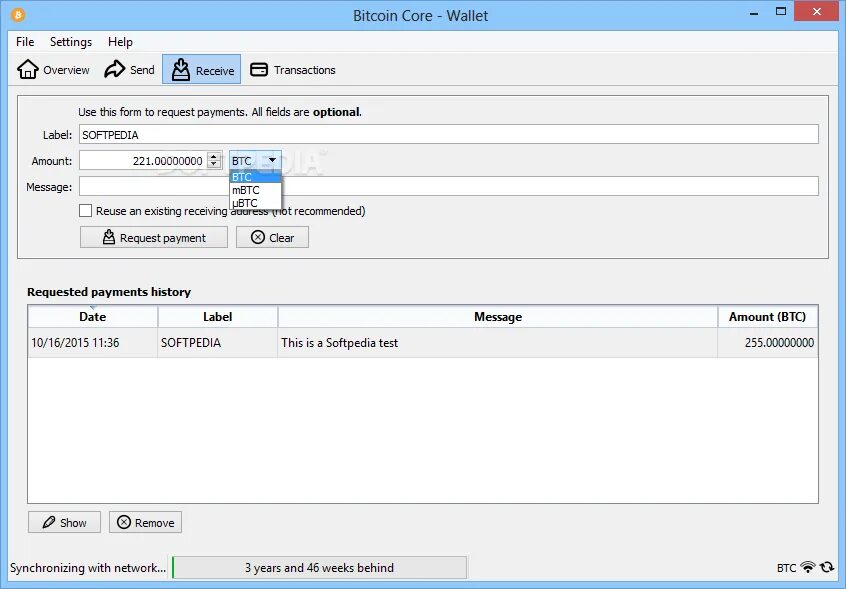Screen dimensions: 846x589
Task: Click the sync progress bar '3 years and 46 weeks behind'
Action: click(319, 567)
